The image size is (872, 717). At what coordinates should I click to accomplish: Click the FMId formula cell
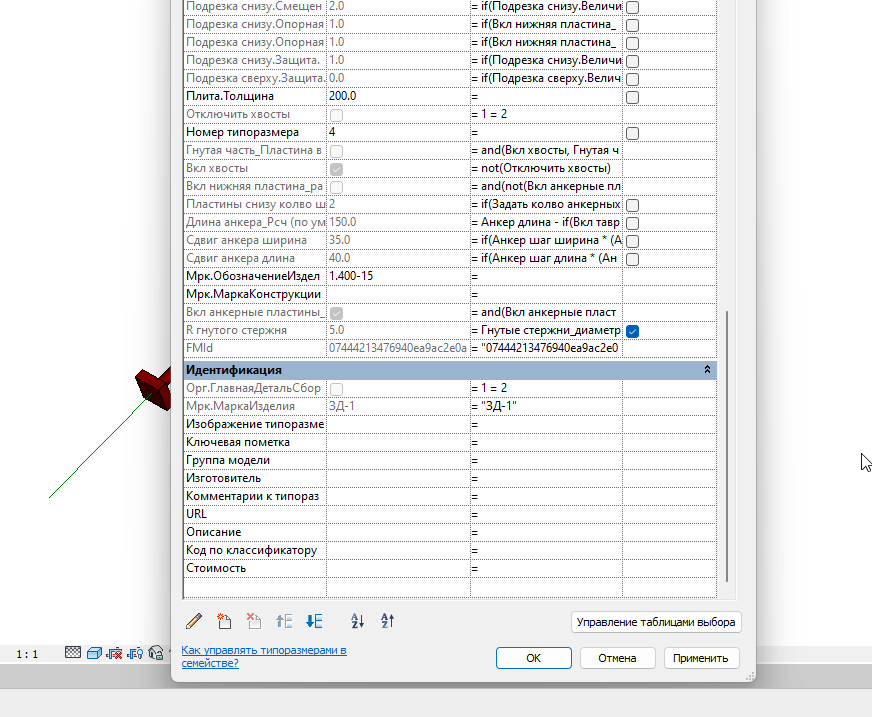pyautogui.click(x=546, y=348)
